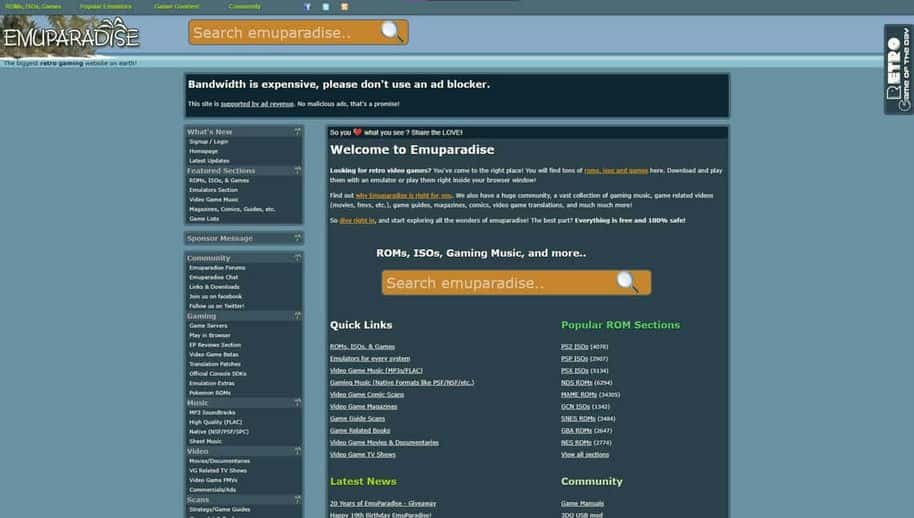Image resolution: width=914 pixels, height=518 pixels.
Task: Open ROMs, ISOs, & Games in Featured Sections
Action: tap(219, 181)
